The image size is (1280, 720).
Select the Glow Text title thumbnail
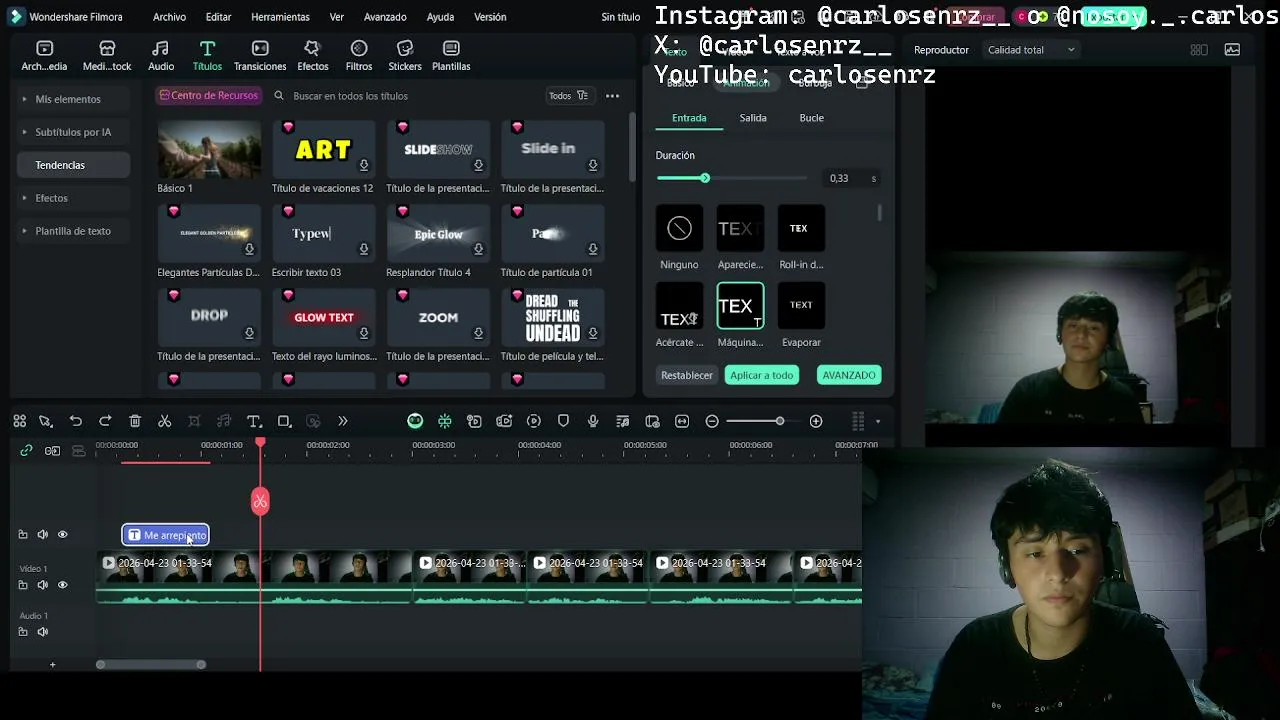[x=324, y=317]
